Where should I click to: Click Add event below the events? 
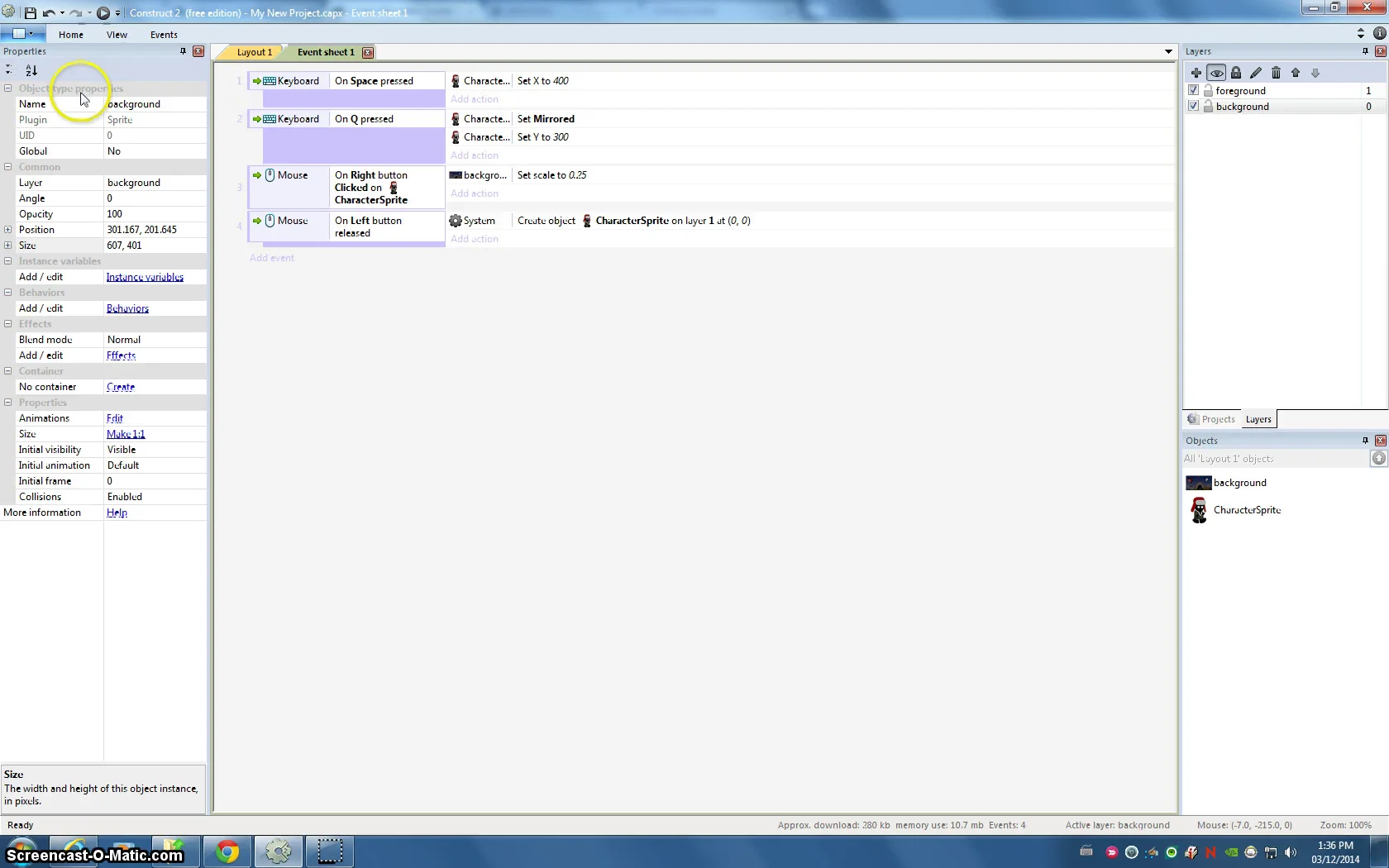272,258
